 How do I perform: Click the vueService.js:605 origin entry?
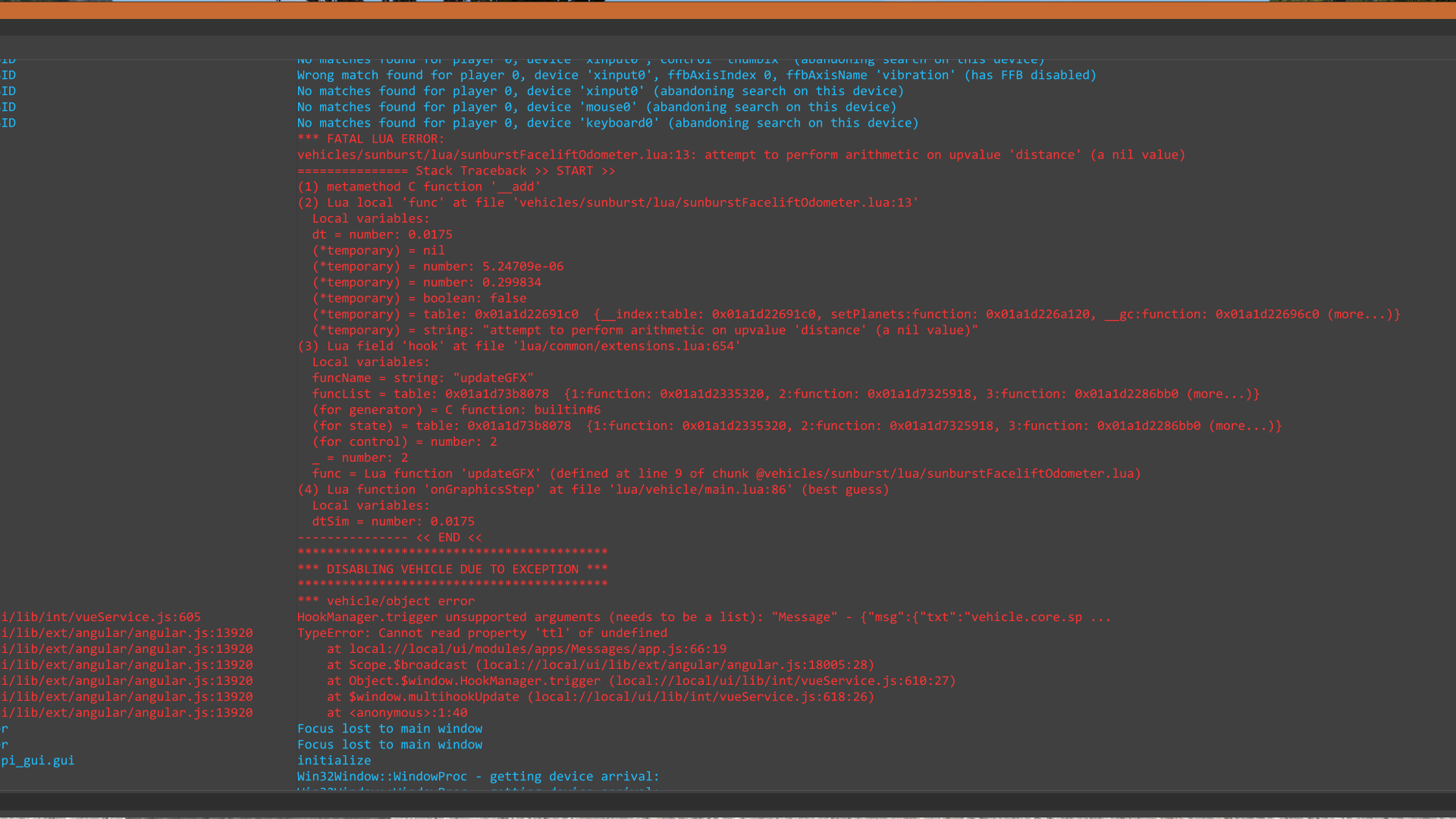coord(101,617)
